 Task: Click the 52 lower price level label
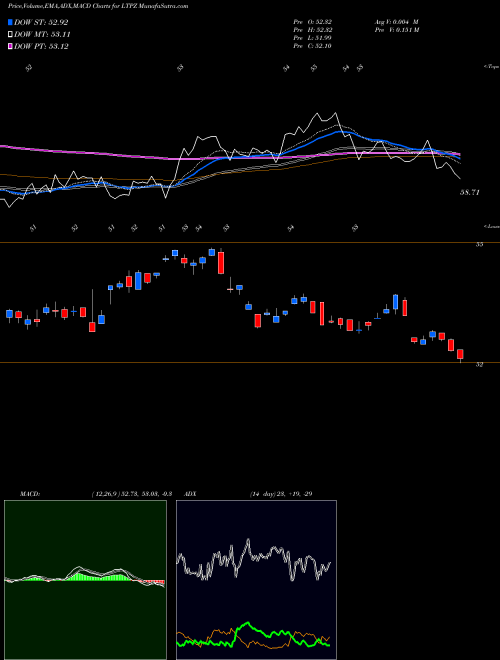pyautogui.click(x=479, y=365)
